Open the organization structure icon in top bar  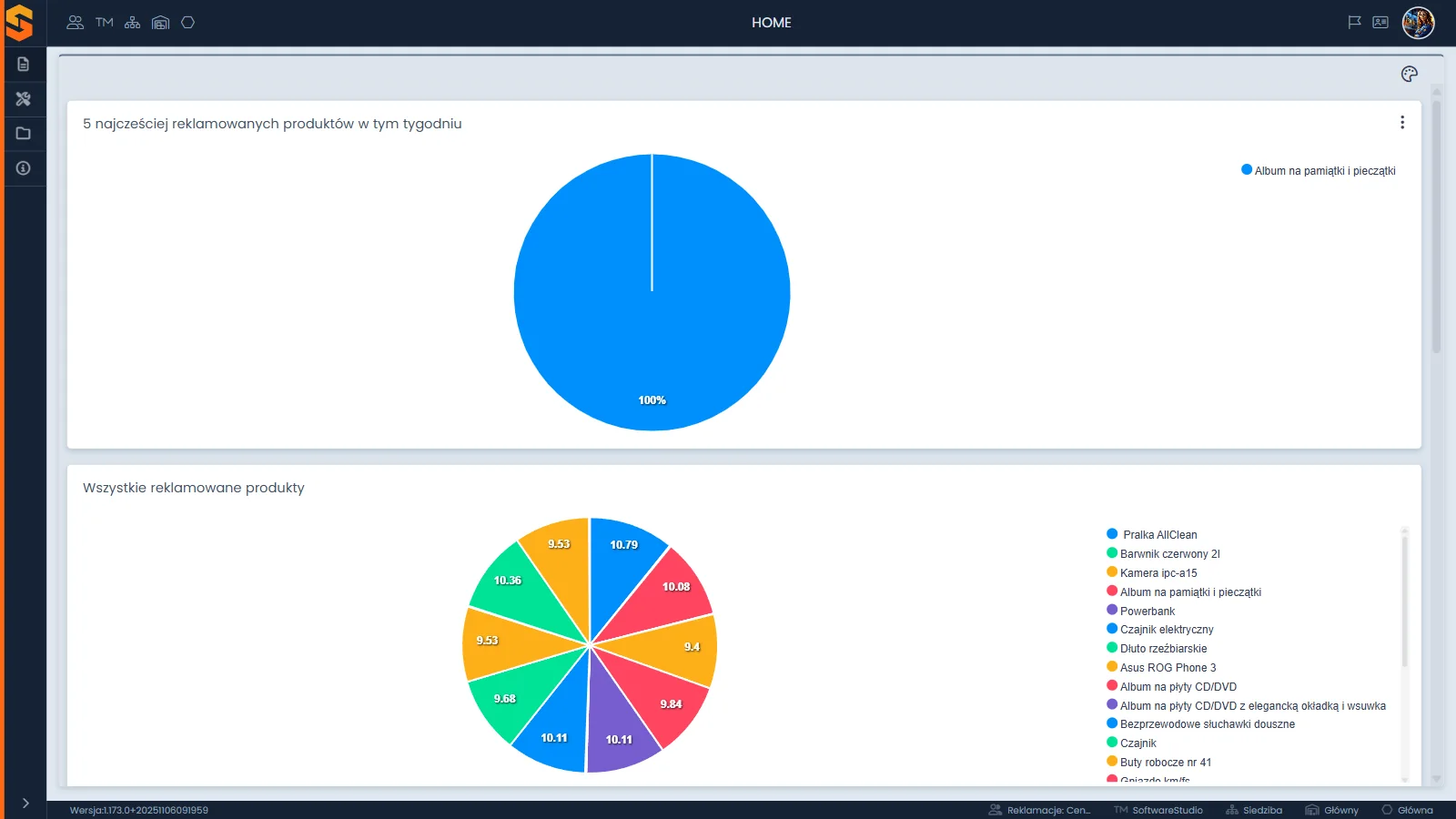coord(132,23)
